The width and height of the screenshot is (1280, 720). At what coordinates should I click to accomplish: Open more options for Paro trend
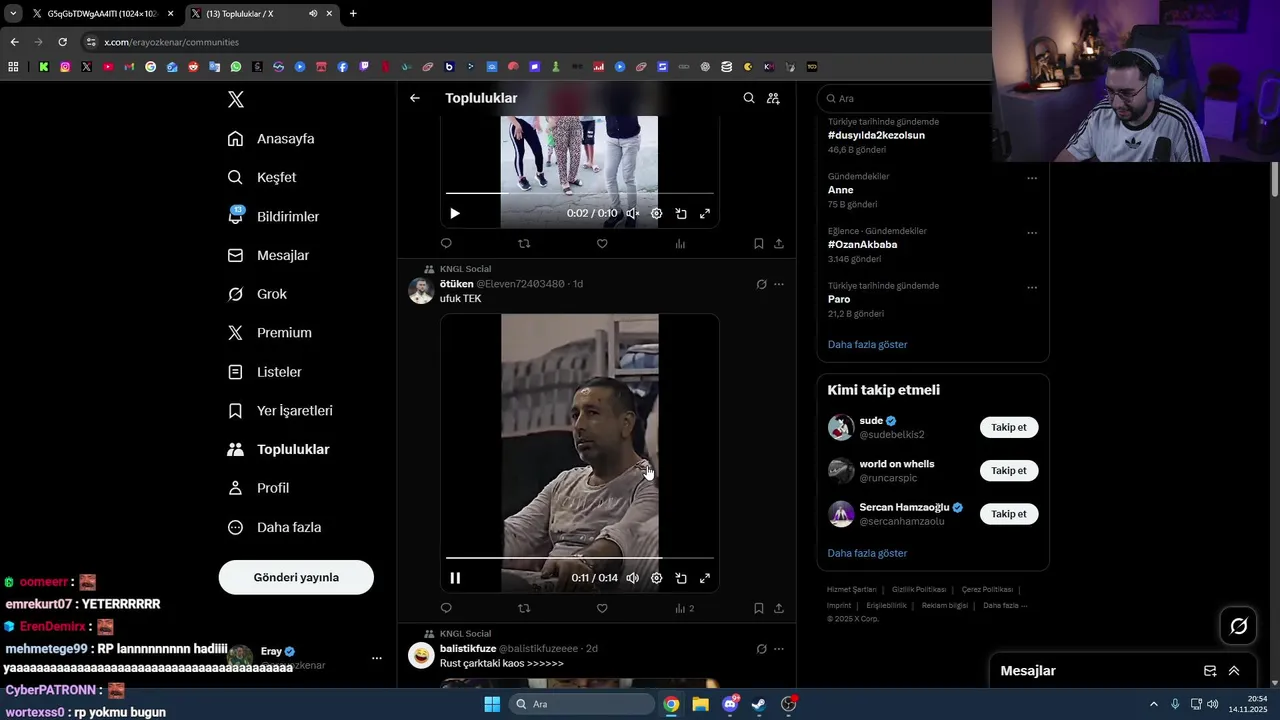coord(1032,288)
